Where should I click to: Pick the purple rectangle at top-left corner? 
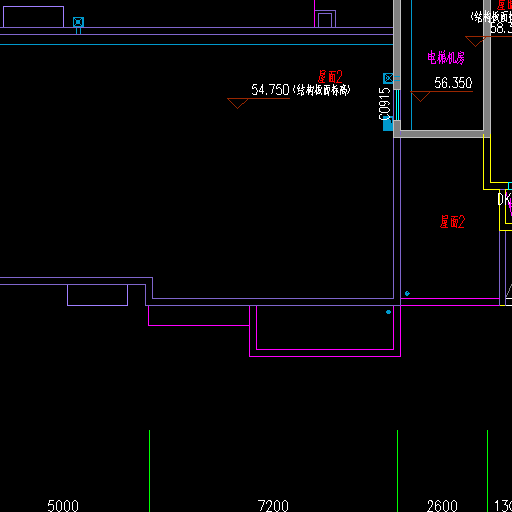pos(33,17)
